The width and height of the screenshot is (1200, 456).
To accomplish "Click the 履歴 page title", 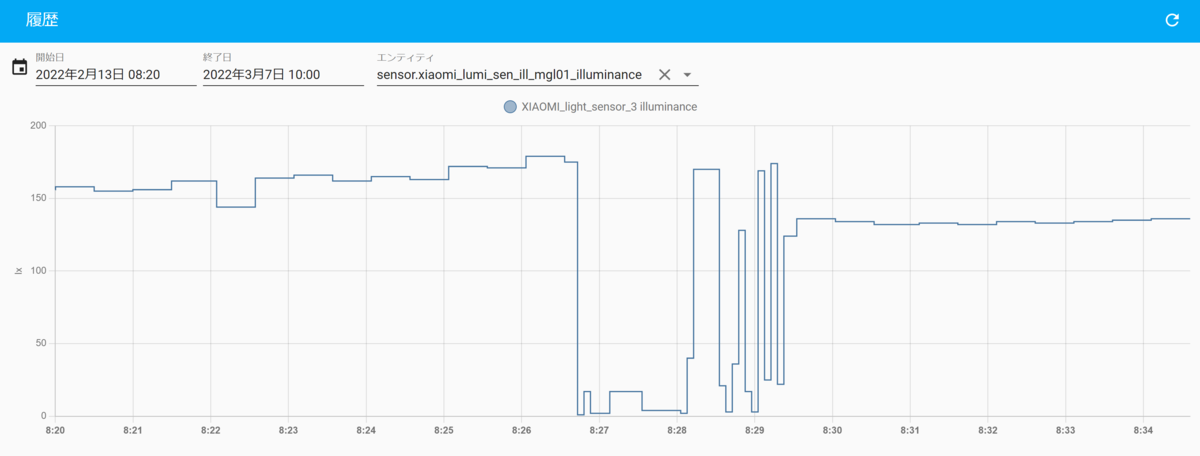I will click(42, 20).
